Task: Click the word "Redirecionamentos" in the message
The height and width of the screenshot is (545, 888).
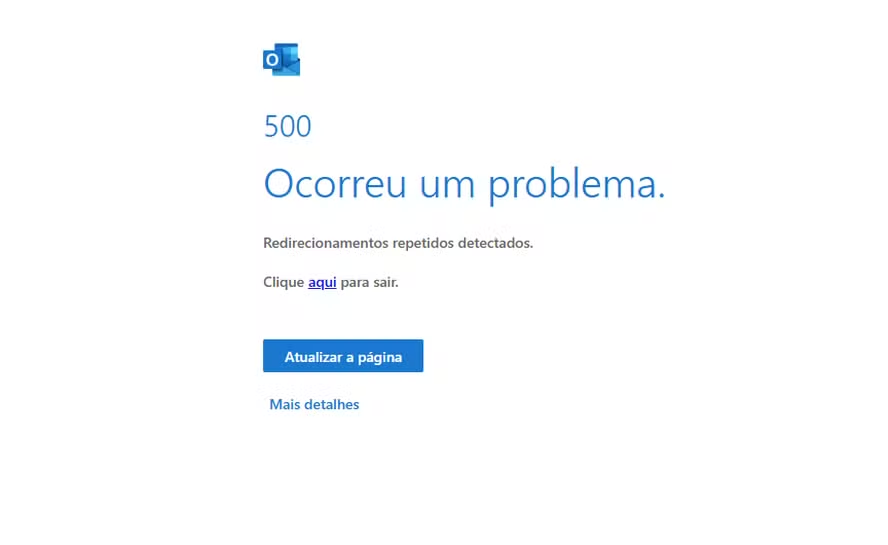Action: tap(326, 243)
